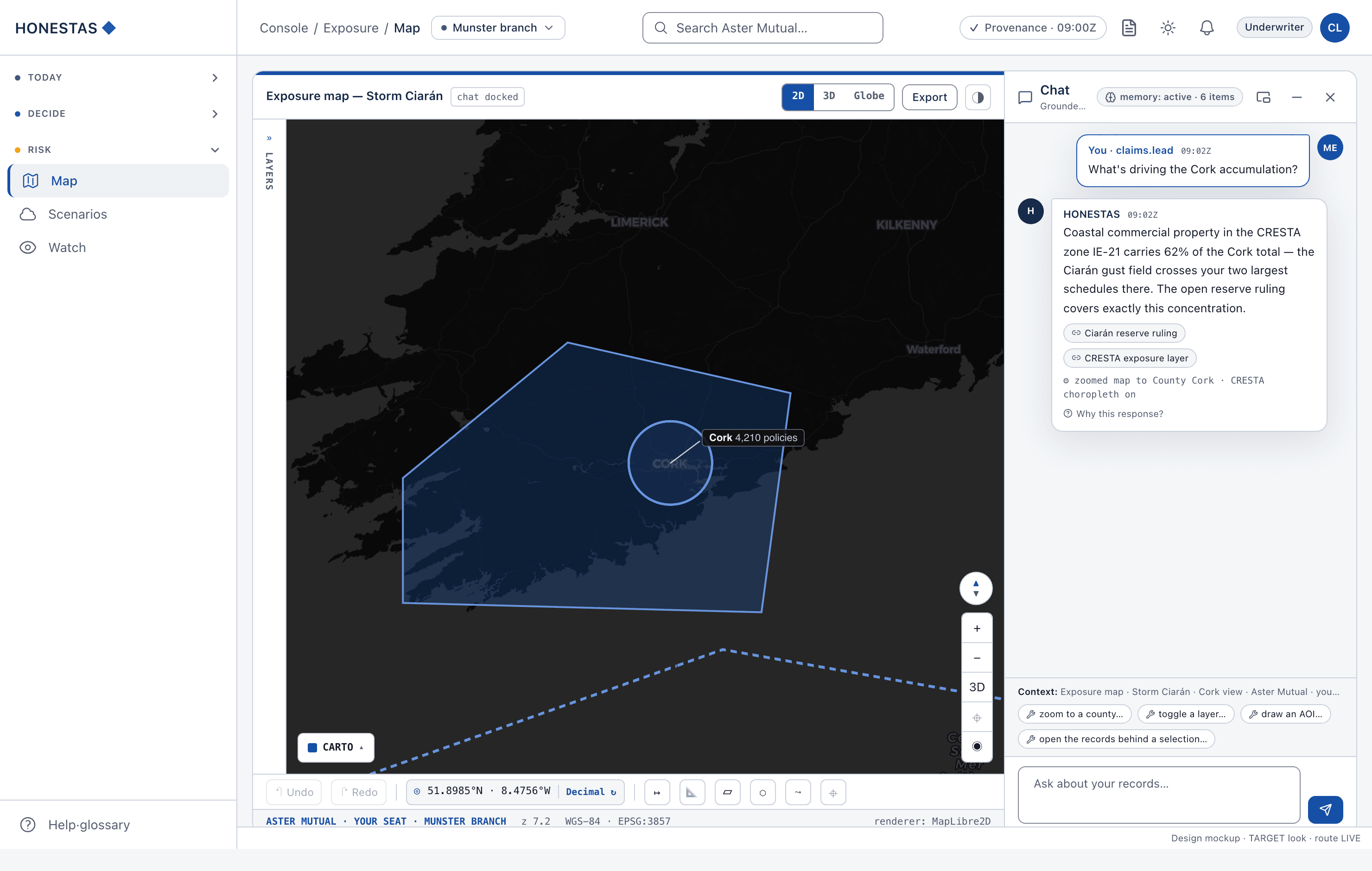This screenshot has width=1372, height=871.
Task: Click the coordinate target icon beside 51.8985°N
Action: tap(417, 791)
